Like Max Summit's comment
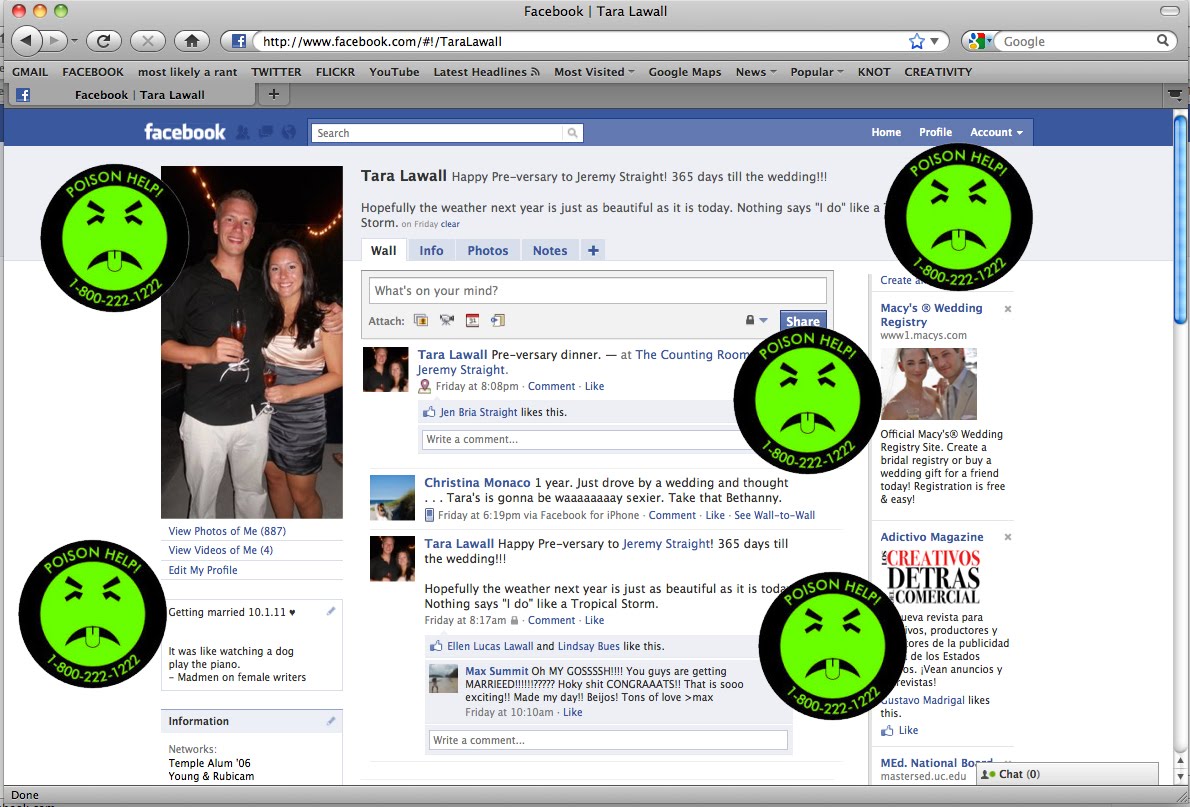1190x807 pixels. click(572, 712)
